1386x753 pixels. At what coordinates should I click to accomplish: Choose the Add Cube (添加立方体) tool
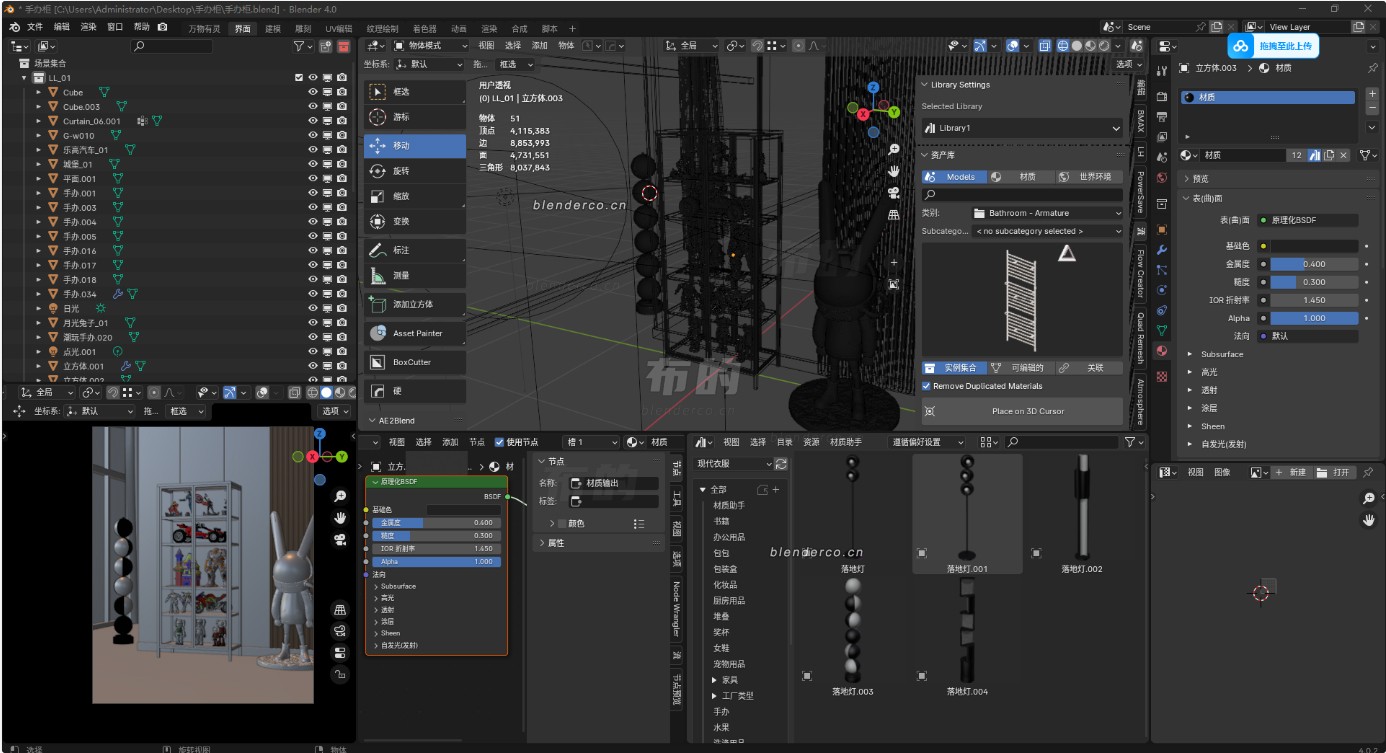click(414, 304)
